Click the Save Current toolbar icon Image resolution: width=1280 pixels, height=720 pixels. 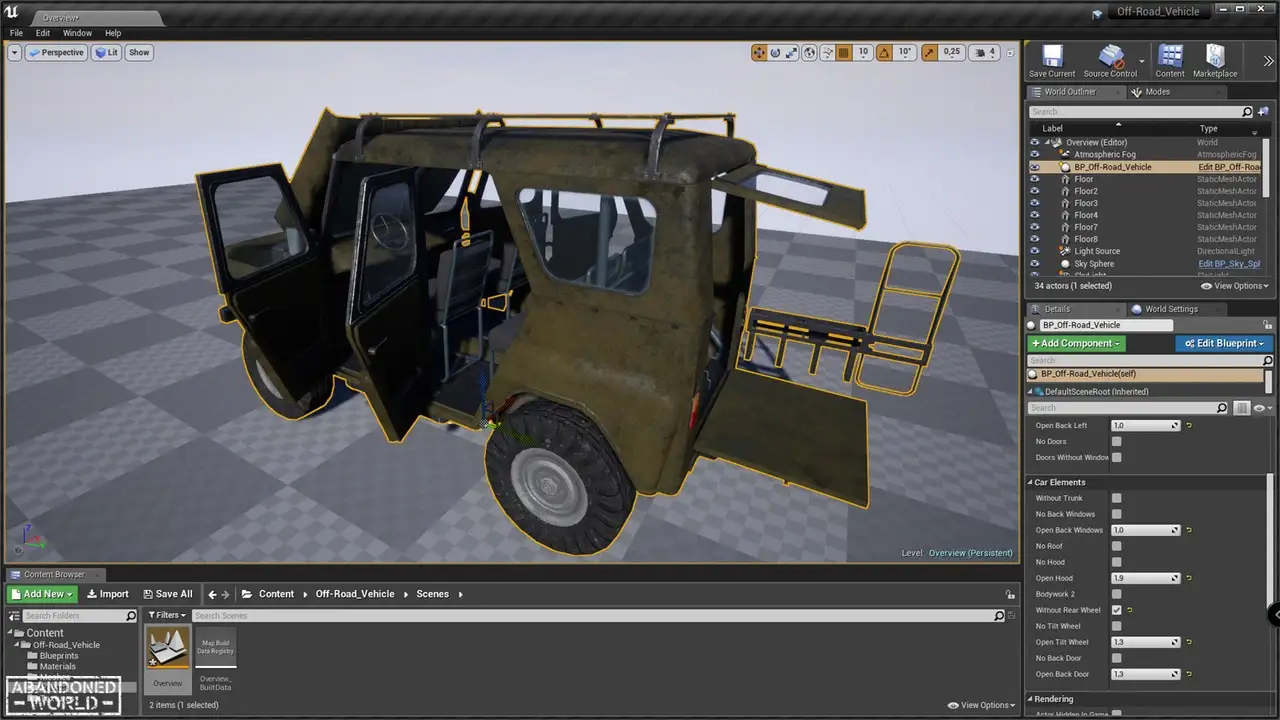(x=1051, y=58)
